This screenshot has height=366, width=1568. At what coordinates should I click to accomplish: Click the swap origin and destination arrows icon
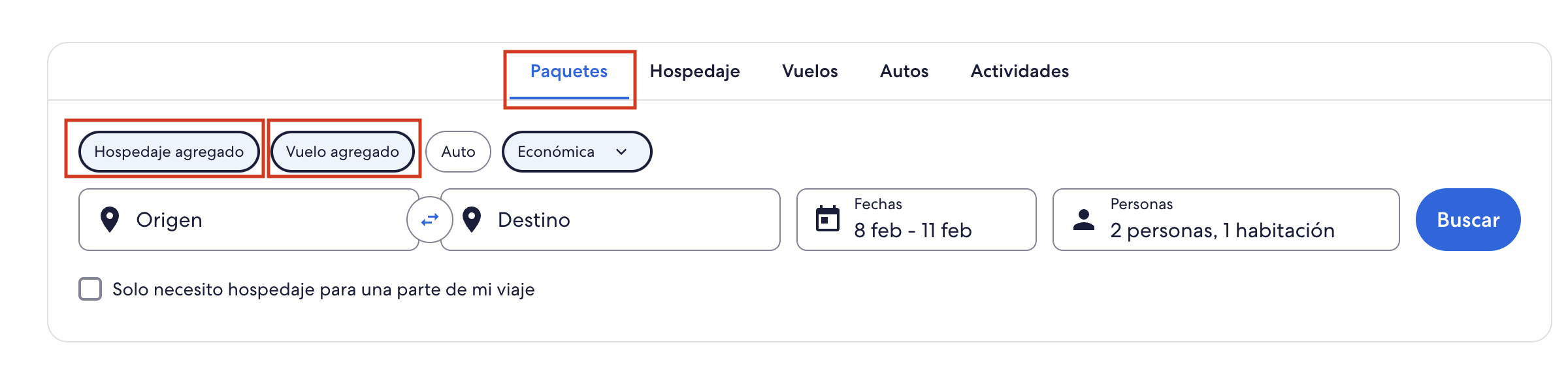pos(429,220)
